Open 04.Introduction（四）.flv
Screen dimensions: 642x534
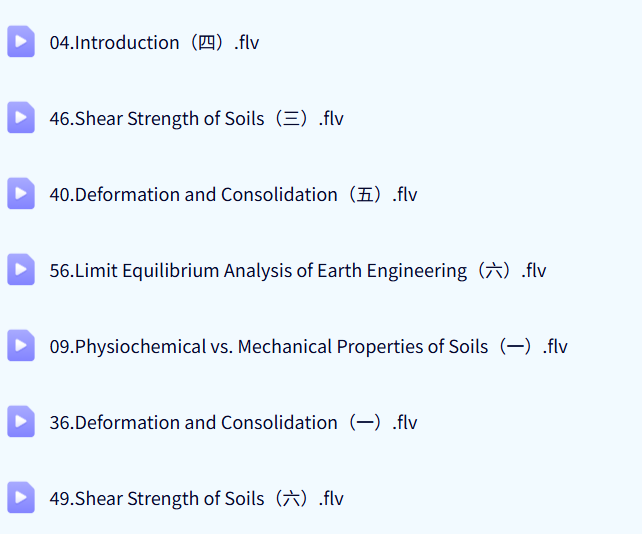click(x=154, y=43)
